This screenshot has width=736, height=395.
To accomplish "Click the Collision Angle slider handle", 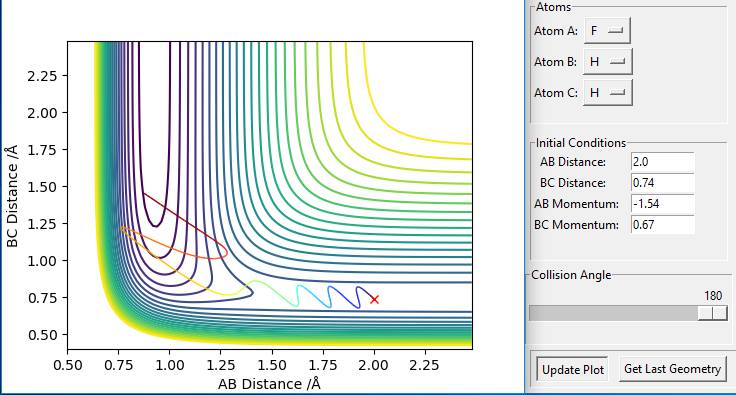I will (713, 313).
